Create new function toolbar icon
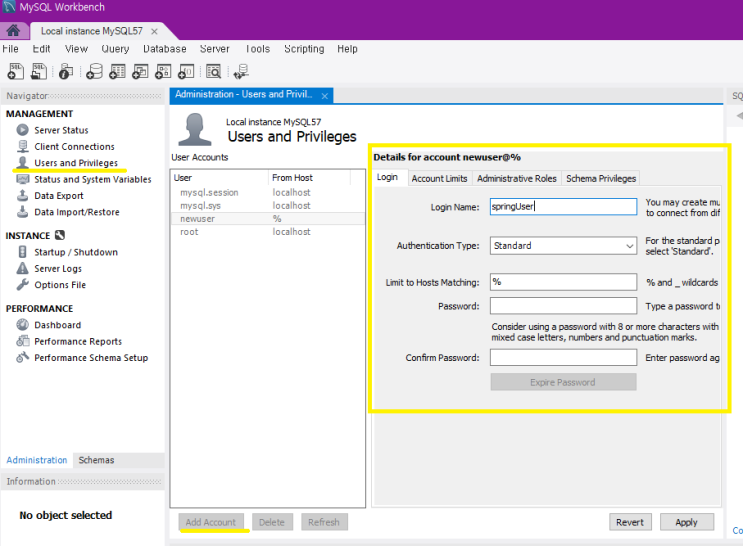Screen dimensions: 743x546 coord(186,72)
